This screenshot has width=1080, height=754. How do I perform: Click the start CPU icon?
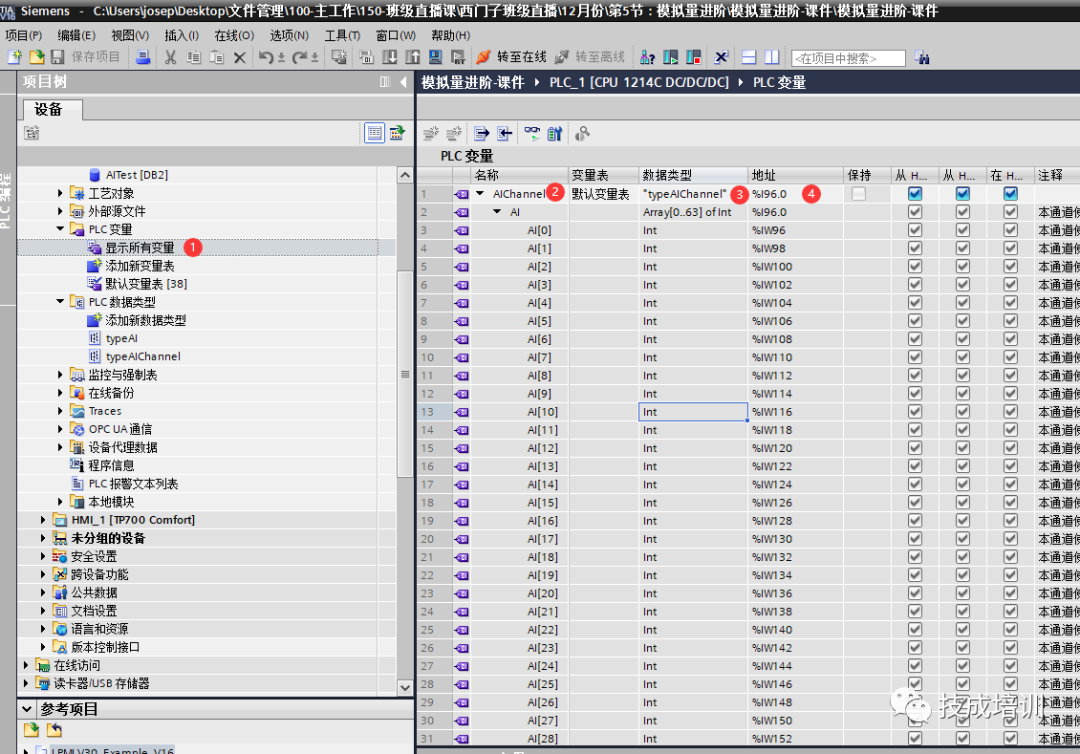pos(670,57)
